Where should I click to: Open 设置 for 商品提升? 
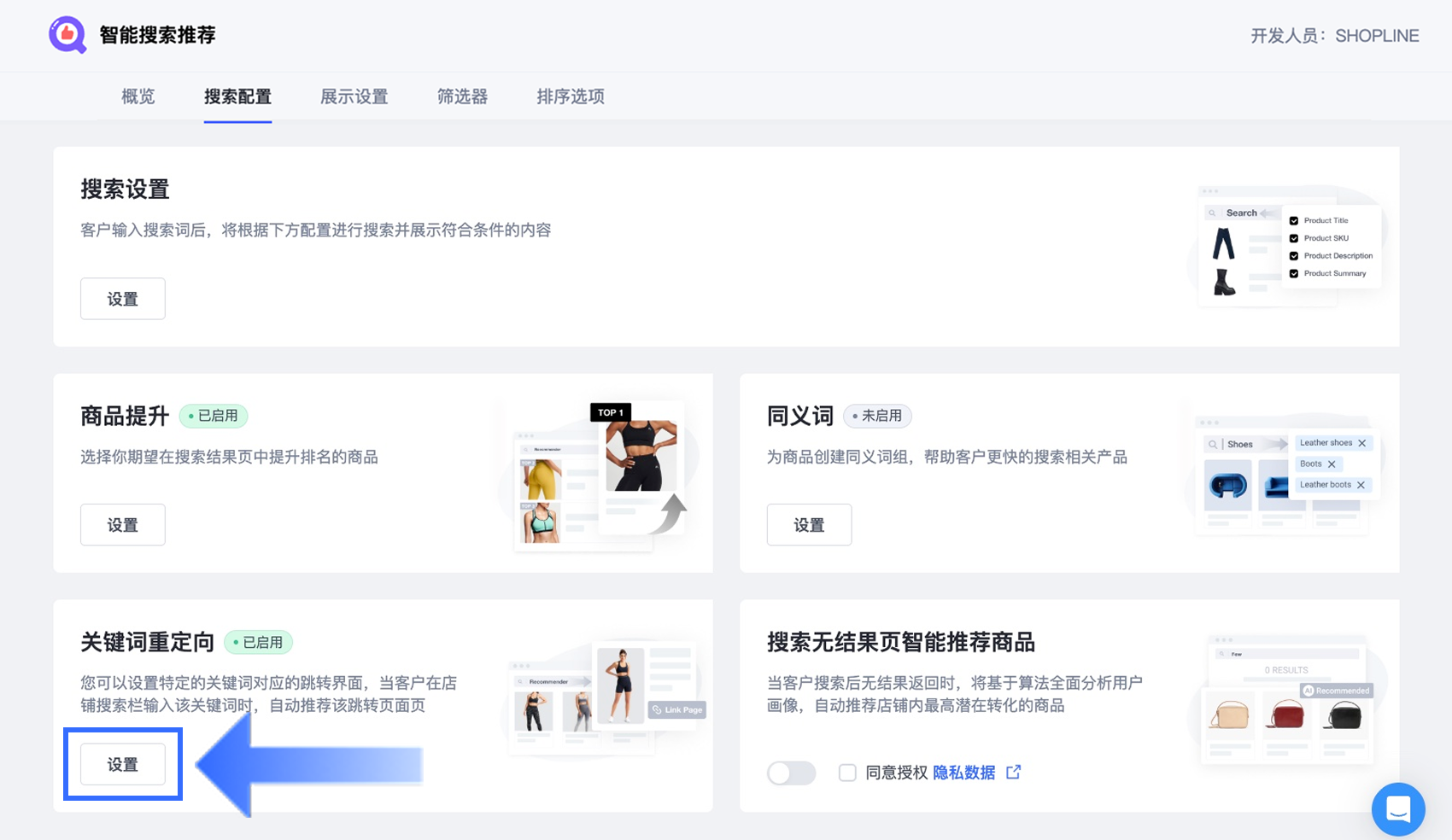pyautogui.click(x=123, y=525)
